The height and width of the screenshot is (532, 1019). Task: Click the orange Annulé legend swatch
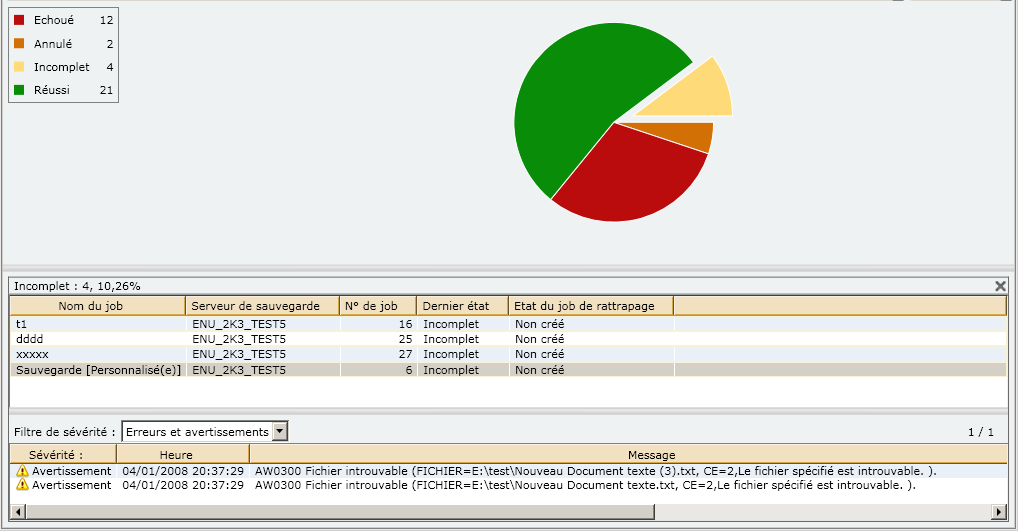tap(19, 44)
